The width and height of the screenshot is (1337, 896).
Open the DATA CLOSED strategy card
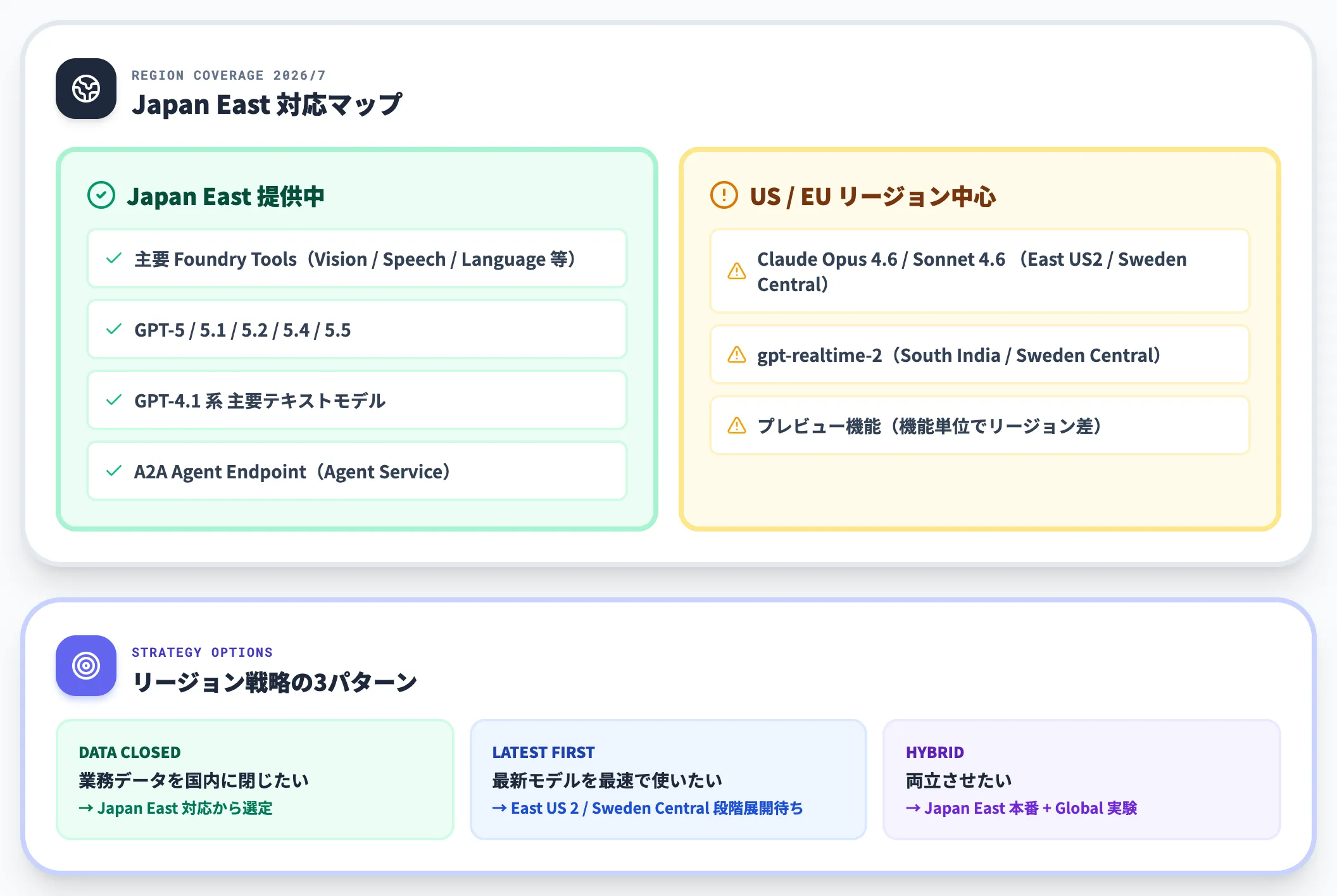(x=255, y=780)
